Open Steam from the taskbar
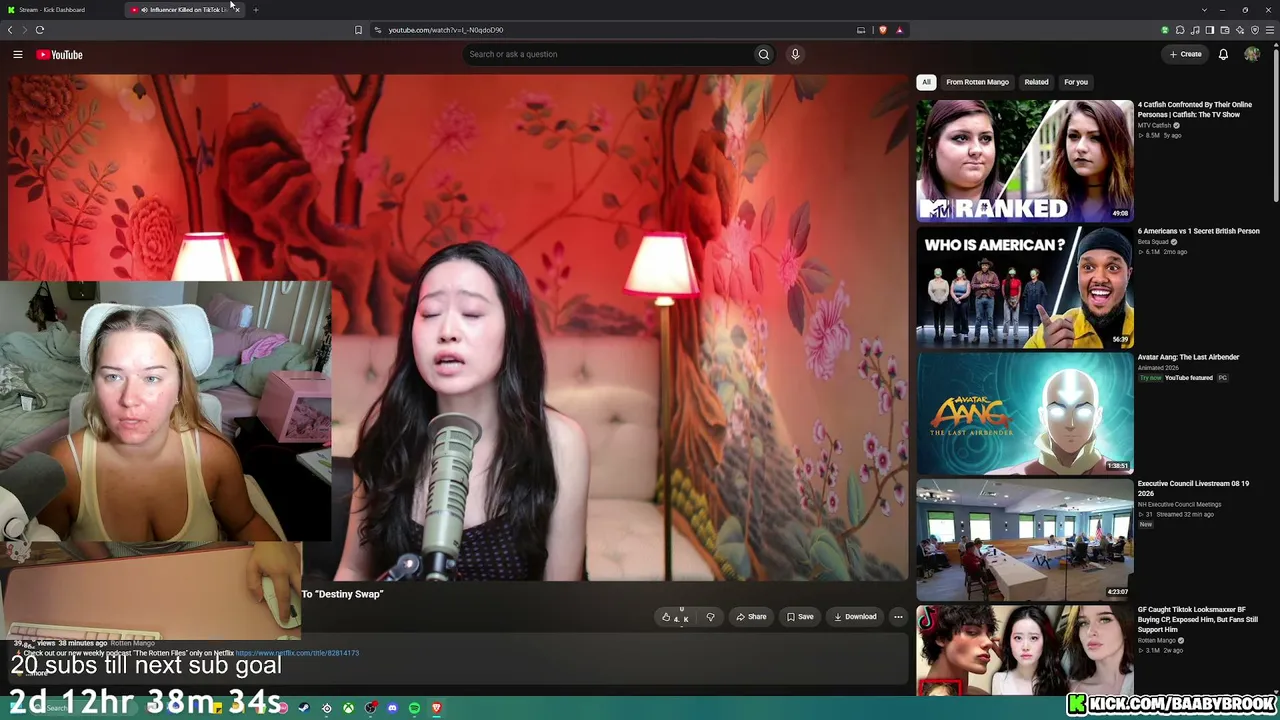1280x720 pixels. 304,708
